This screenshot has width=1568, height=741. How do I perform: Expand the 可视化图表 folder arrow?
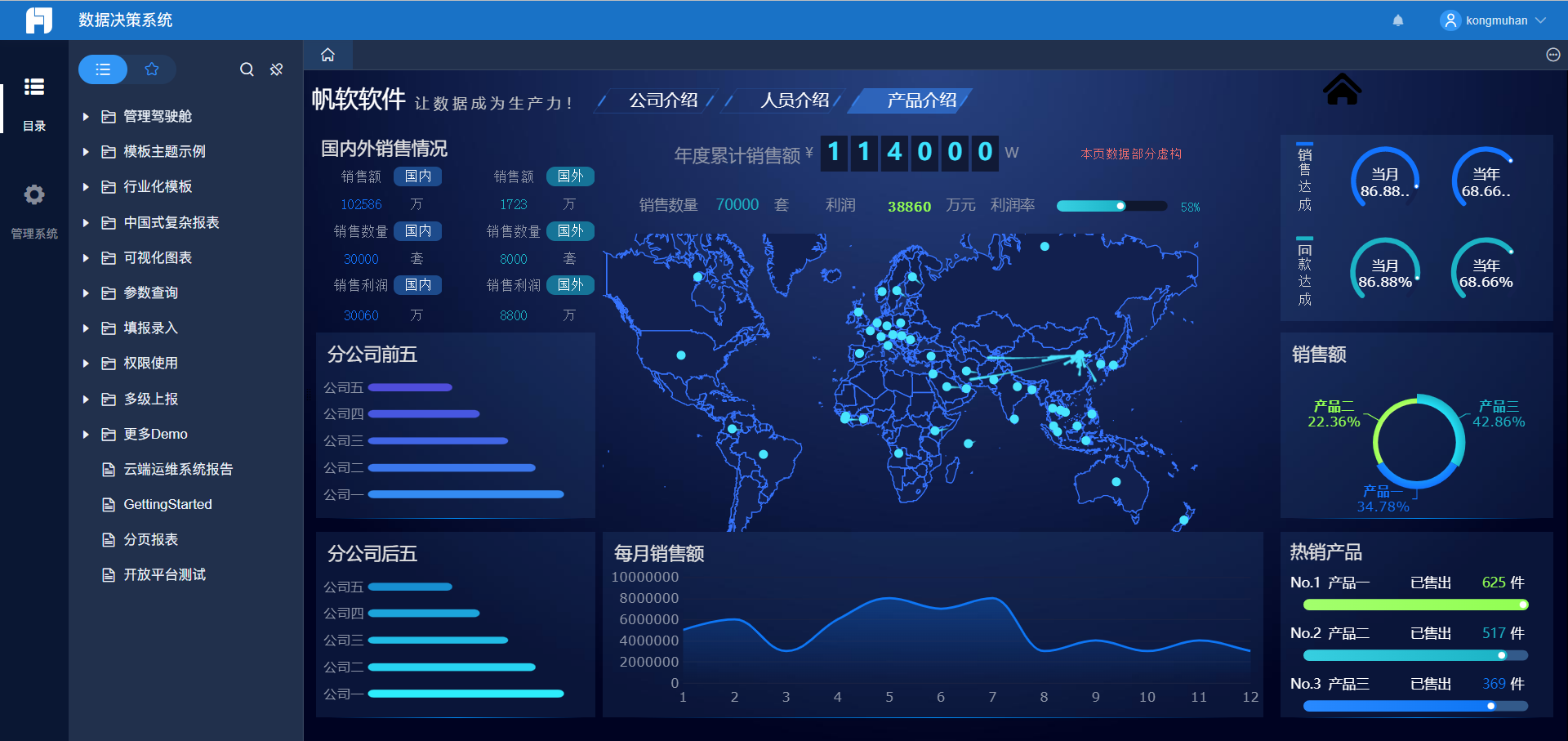(86, 258)
